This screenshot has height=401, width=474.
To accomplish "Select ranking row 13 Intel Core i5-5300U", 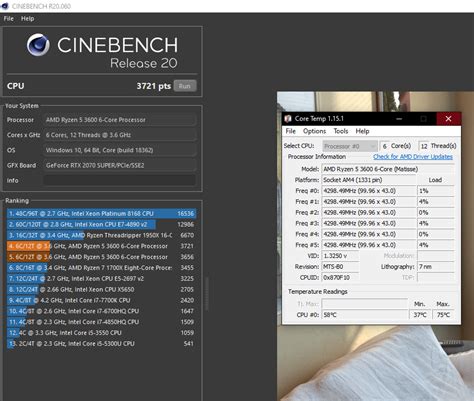I will 101,343.
